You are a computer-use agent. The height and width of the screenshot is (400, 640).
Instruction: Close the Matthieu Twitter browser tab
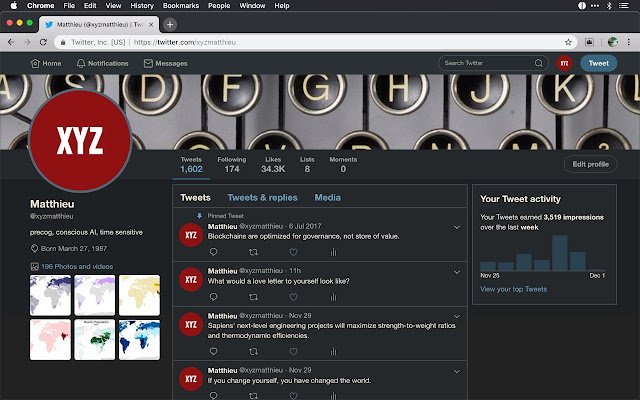(151, 24)
